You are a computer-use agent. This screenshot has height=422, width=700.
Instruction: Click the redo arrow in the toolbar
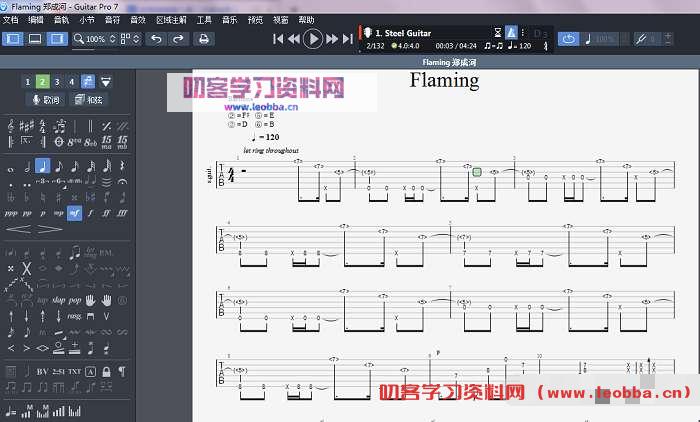178,39
